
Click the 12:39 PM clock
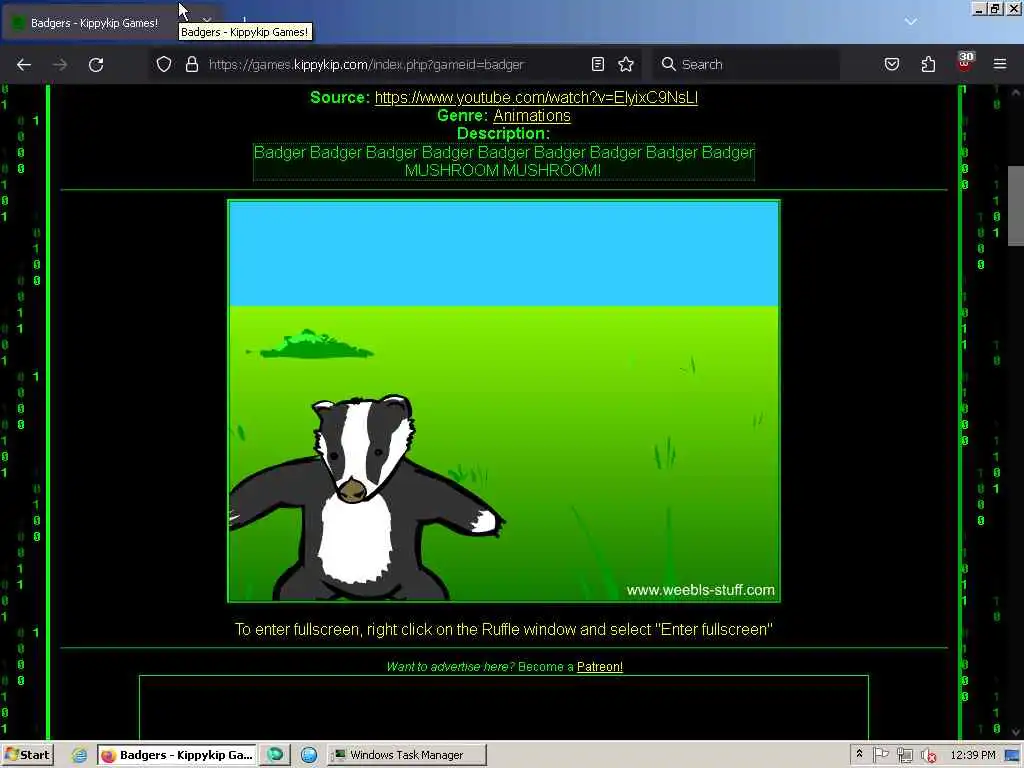(x=972, y=755)
